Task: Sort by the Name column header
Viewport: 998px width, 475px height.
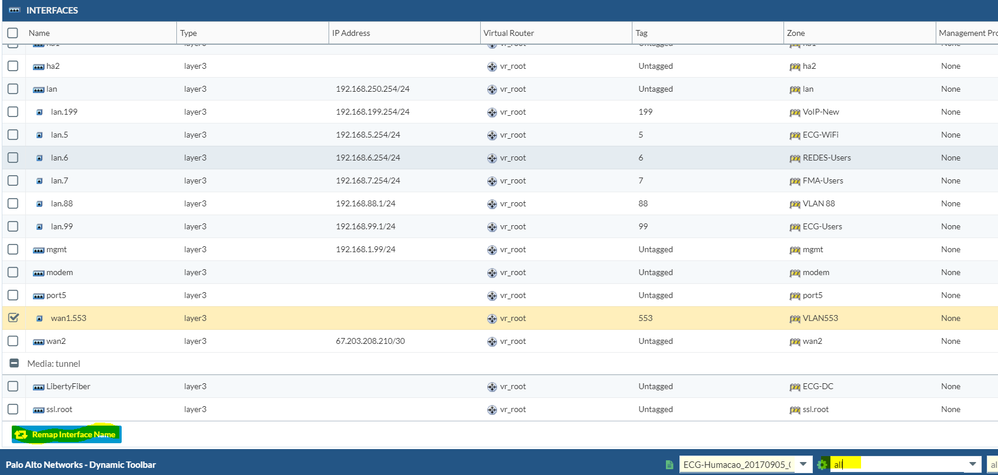Action: point(100,33)
